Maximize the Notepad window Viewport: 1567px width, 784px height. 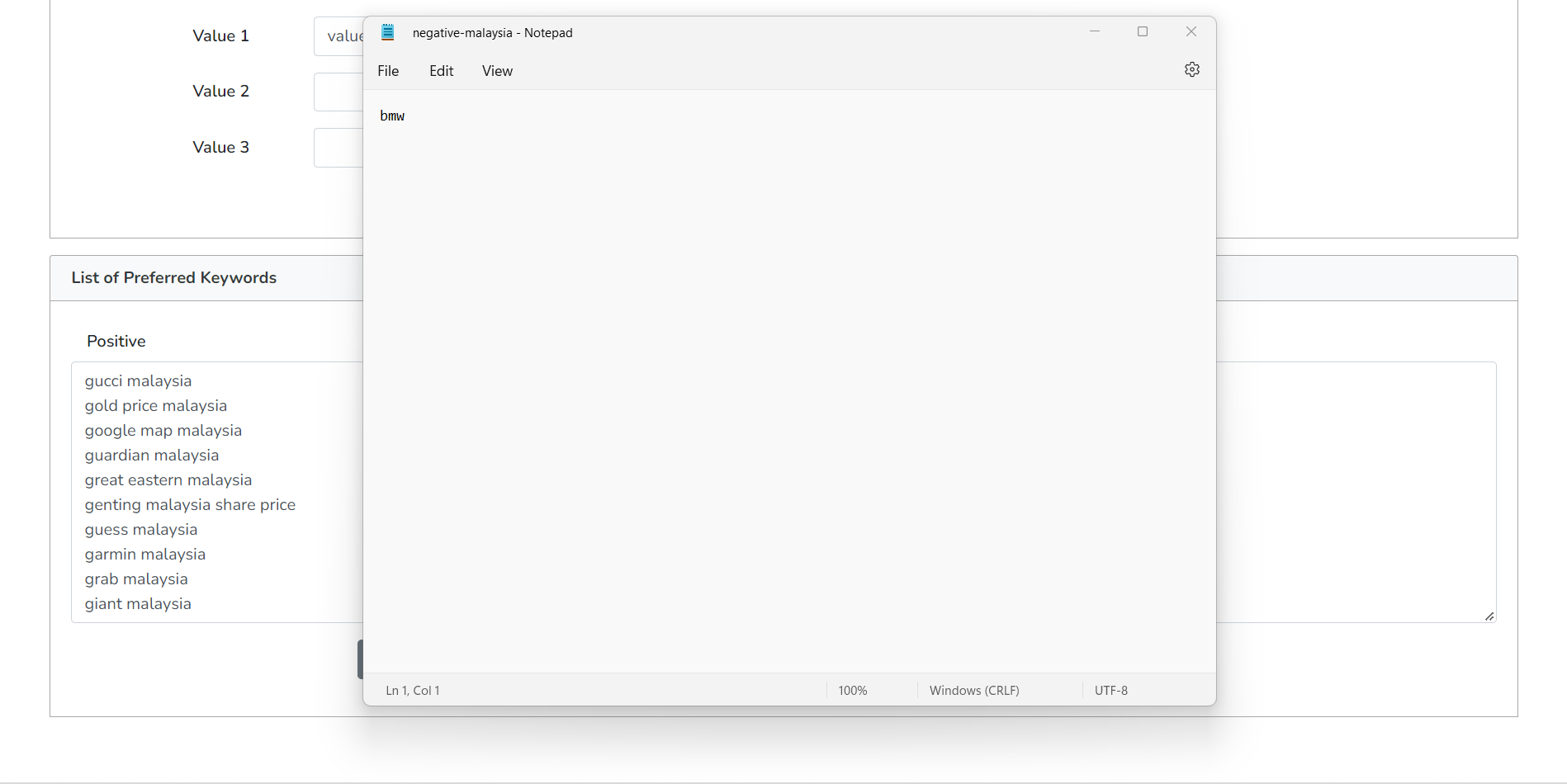pyautogui.click(x=1143, y=31)
